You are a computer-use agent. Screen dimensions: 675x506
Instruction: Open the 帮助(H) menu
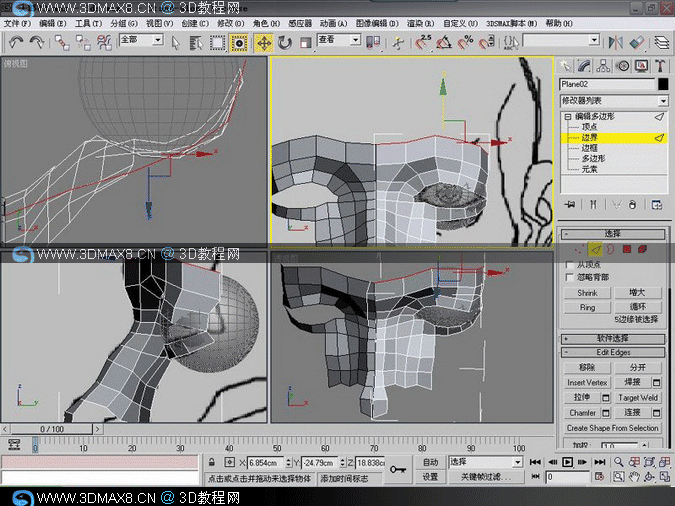559,23
